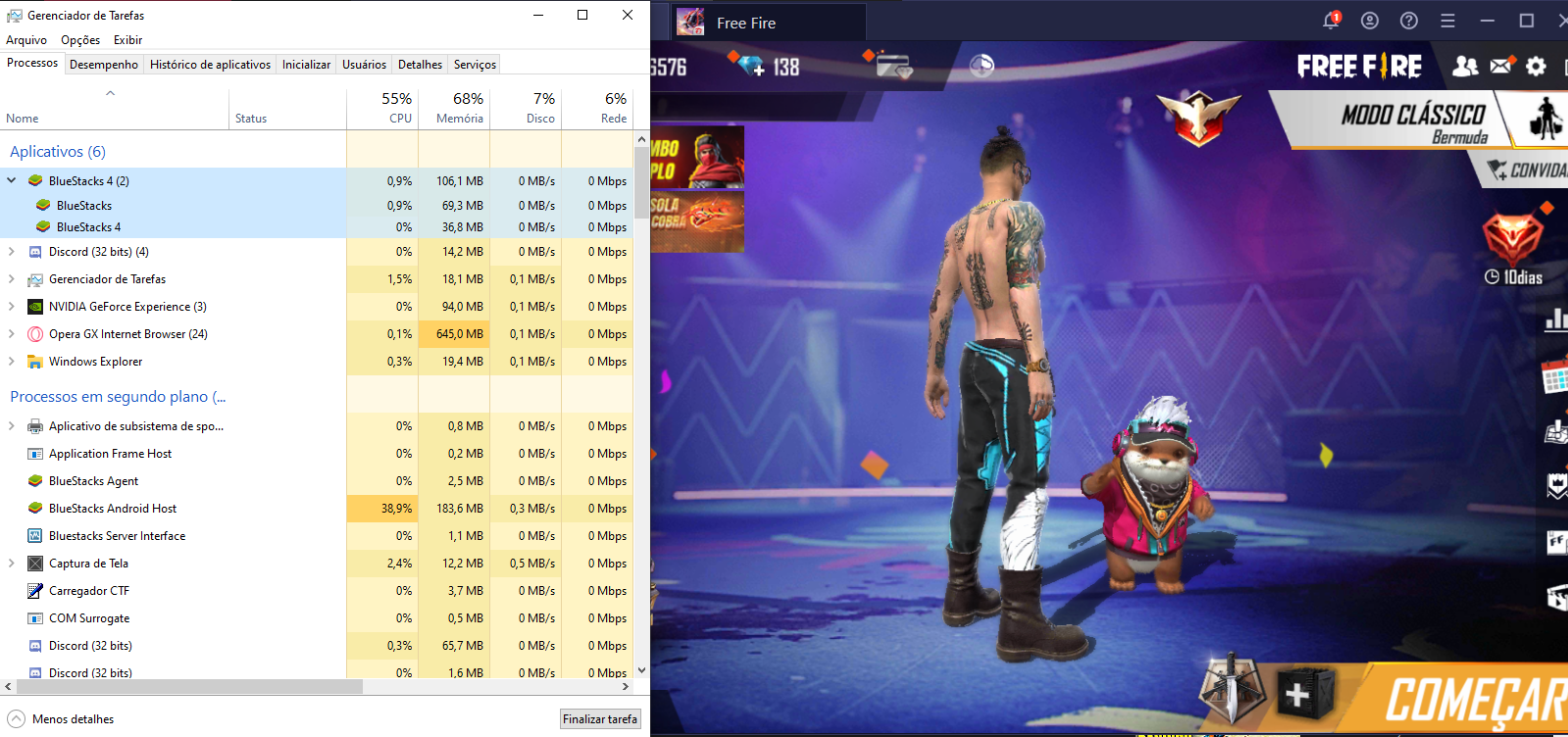Open BlueStacks hamburger menu
Screen dimensions: 1568x737
pos(1447,21)
